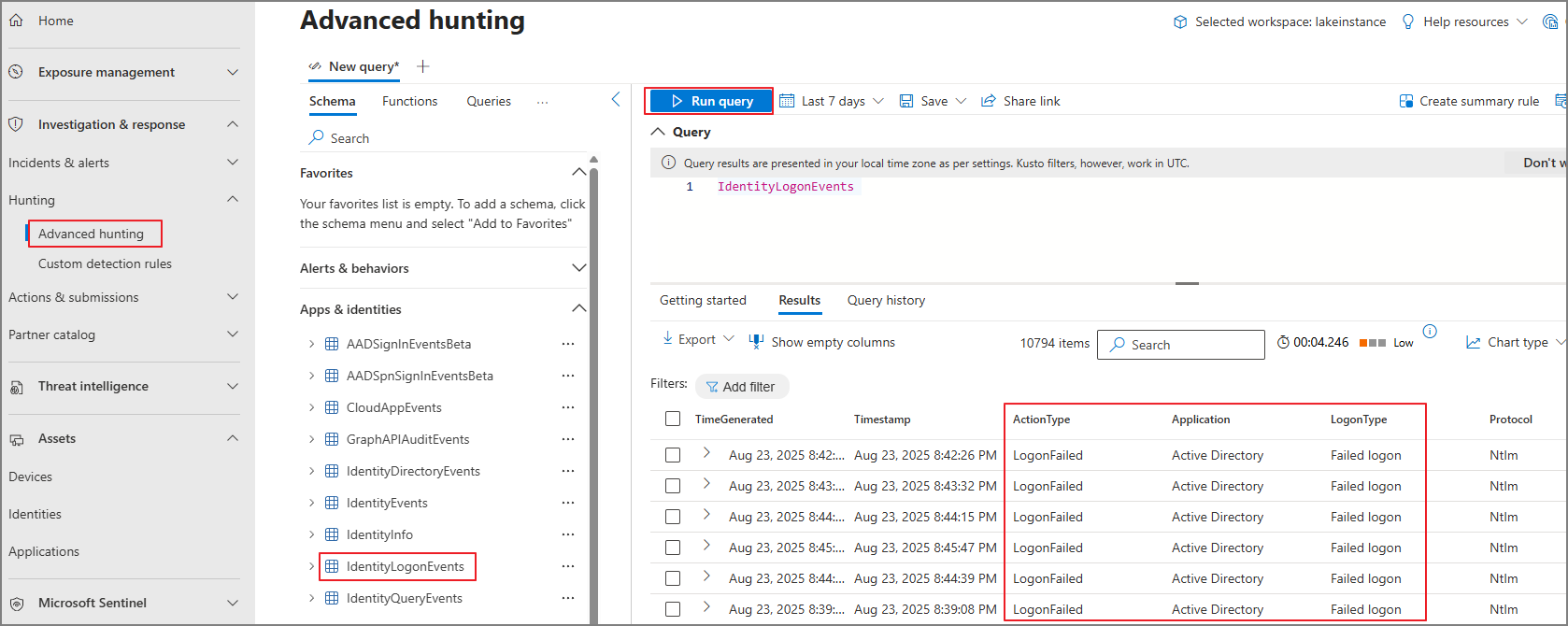Collapse the Apps & identities schema group

[578, 308]
